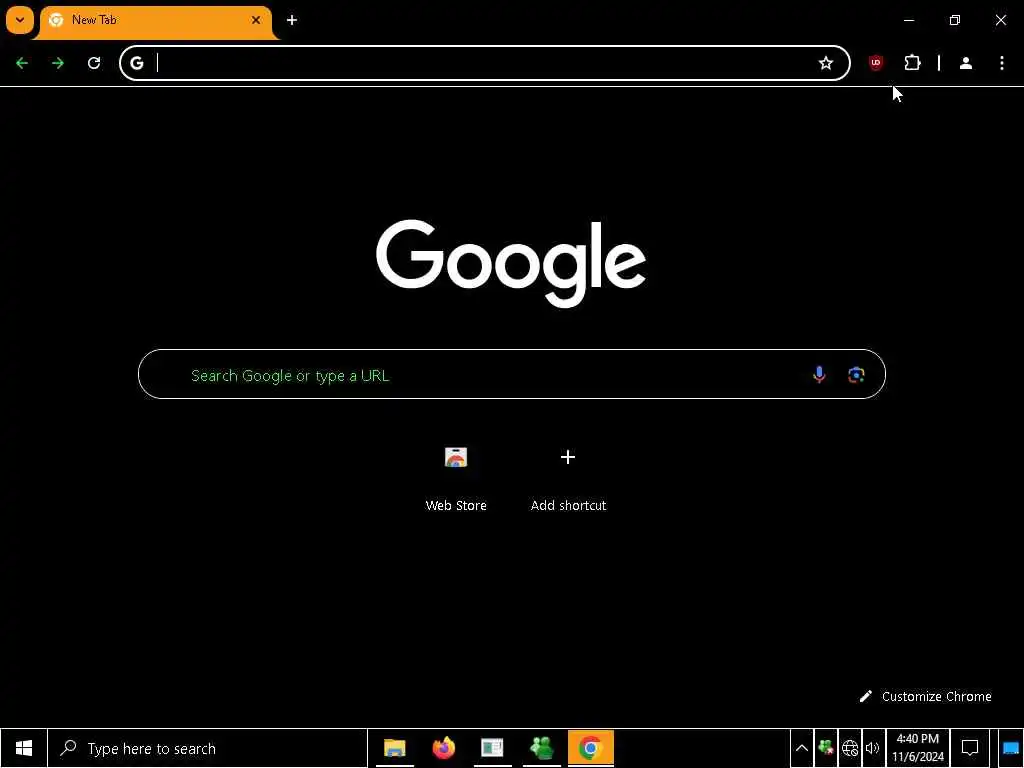This screenshot has height=768, width=1024.
Task: Open the newspaper-style app in taskbar
Action: pyautogui.click(x=492, y=748)
